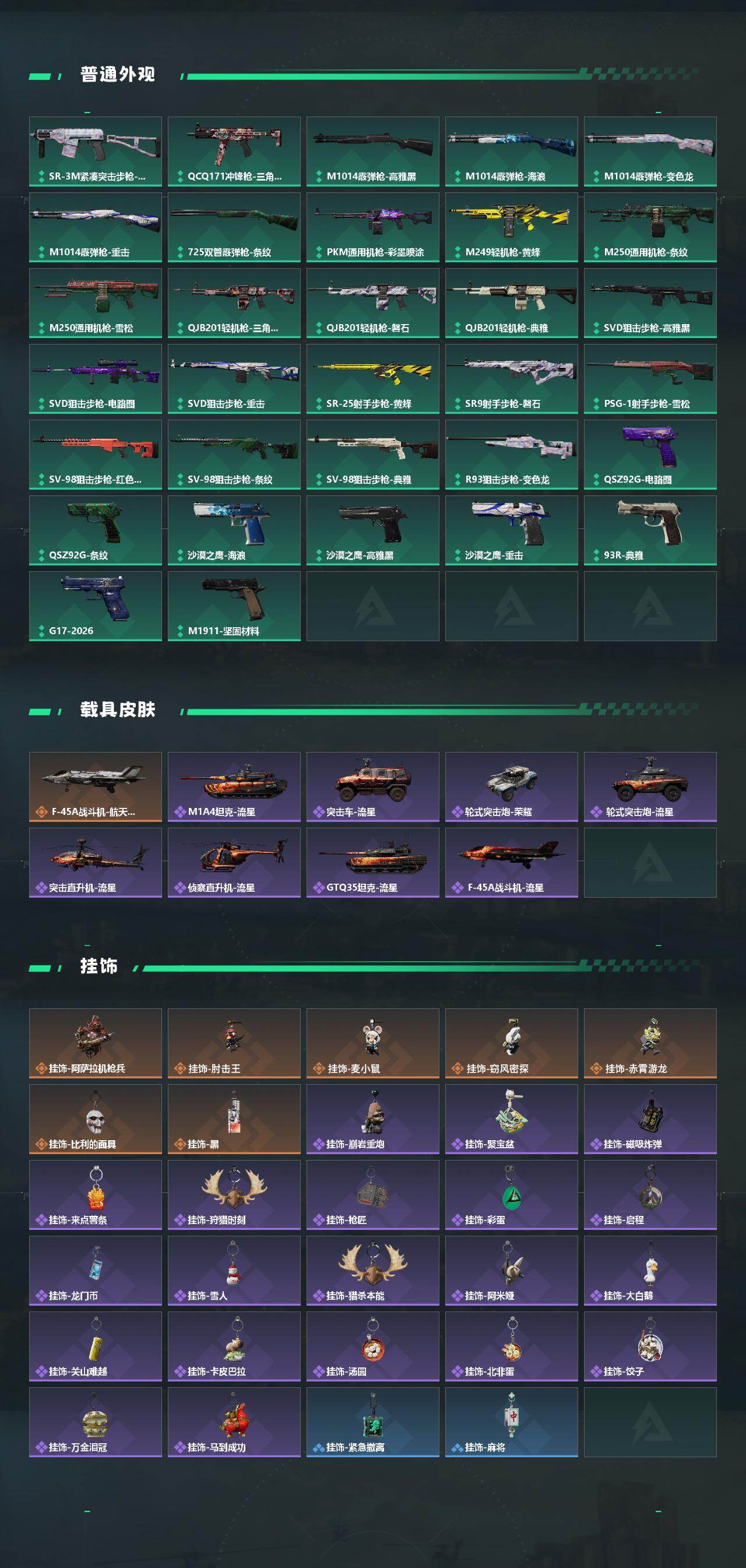The width and height of the screenshot is (746, 1568).
Task: Click the 载具皮肤 section header
Action: coord(118,709)
